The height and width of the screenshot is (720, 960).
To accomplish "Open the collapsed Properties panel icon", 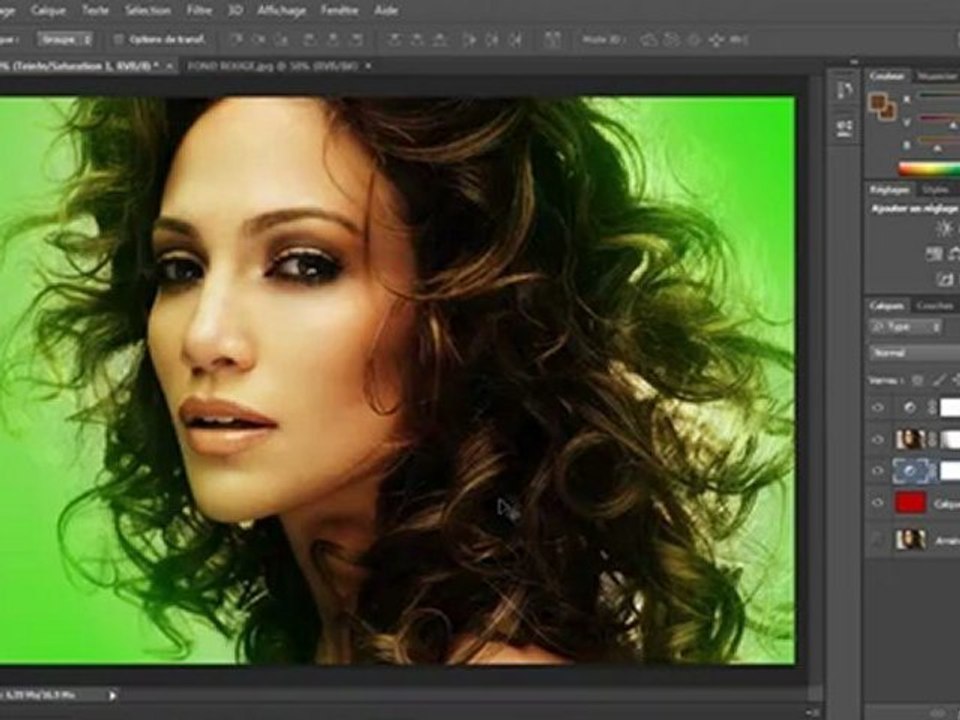I will (x=844, y=127).
